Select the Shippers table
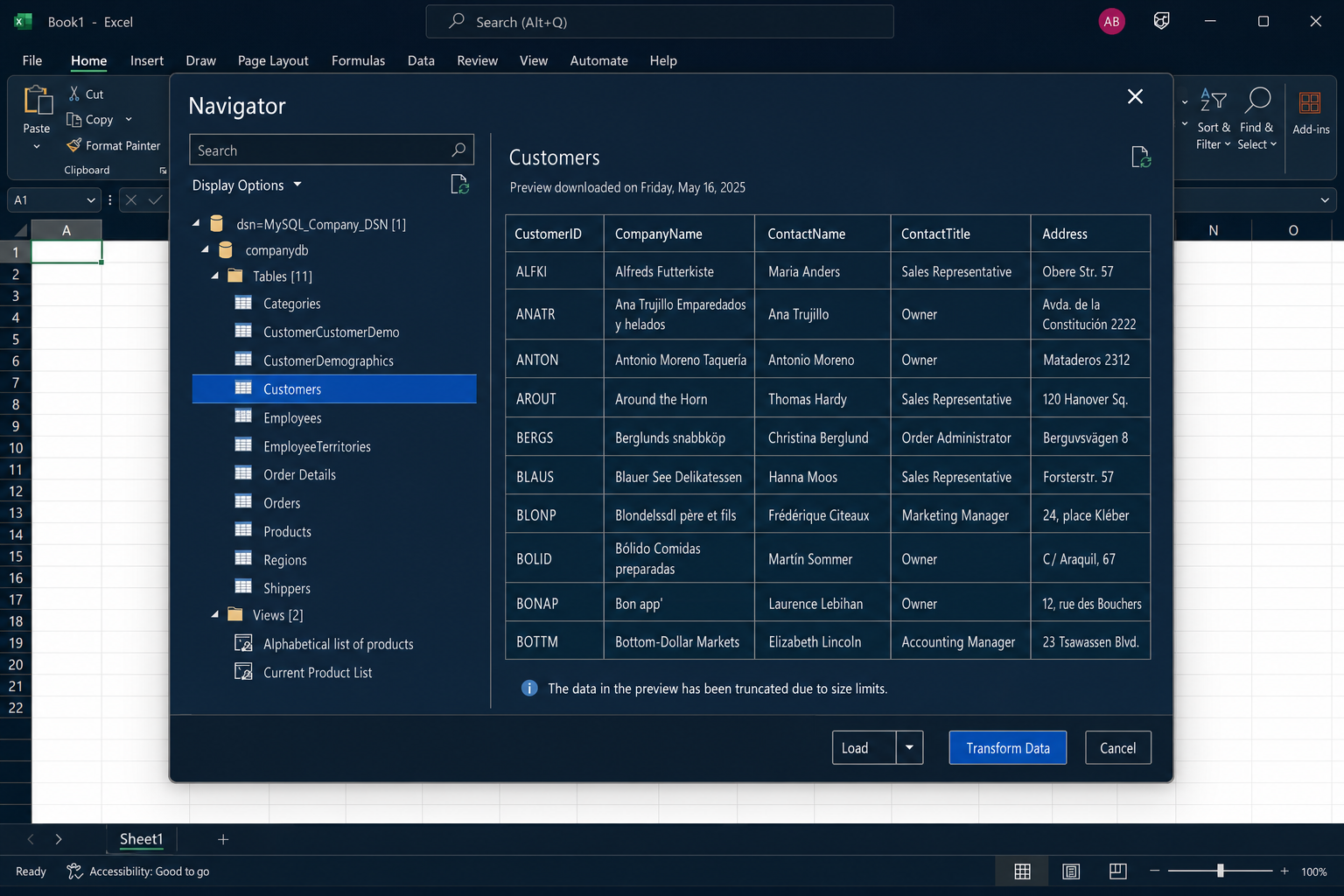1344x896 pixels. 334,588
